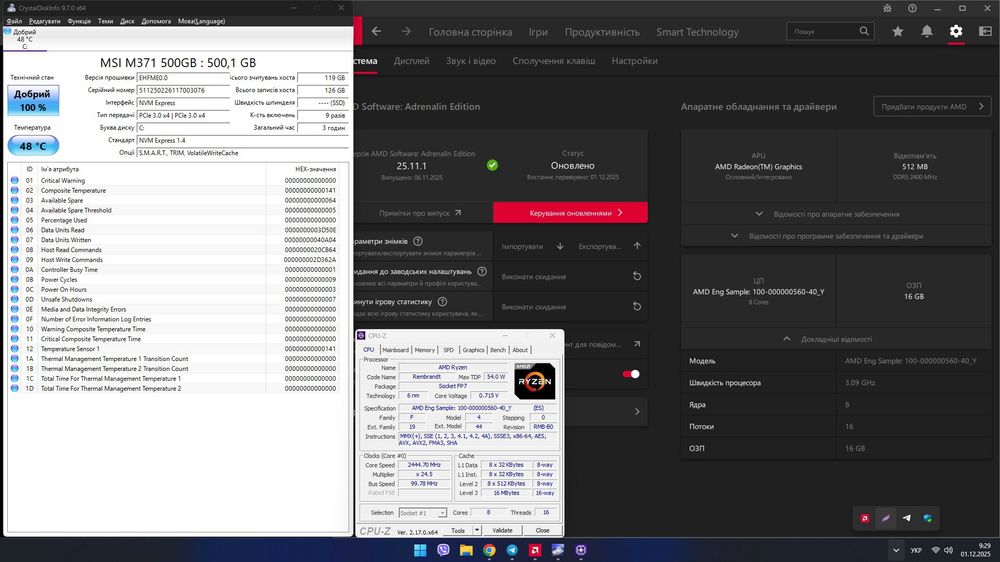This screenshot has height=562, width=1000.
Task: Click Validate button in CPU-Z
Action: click(503, 530)
